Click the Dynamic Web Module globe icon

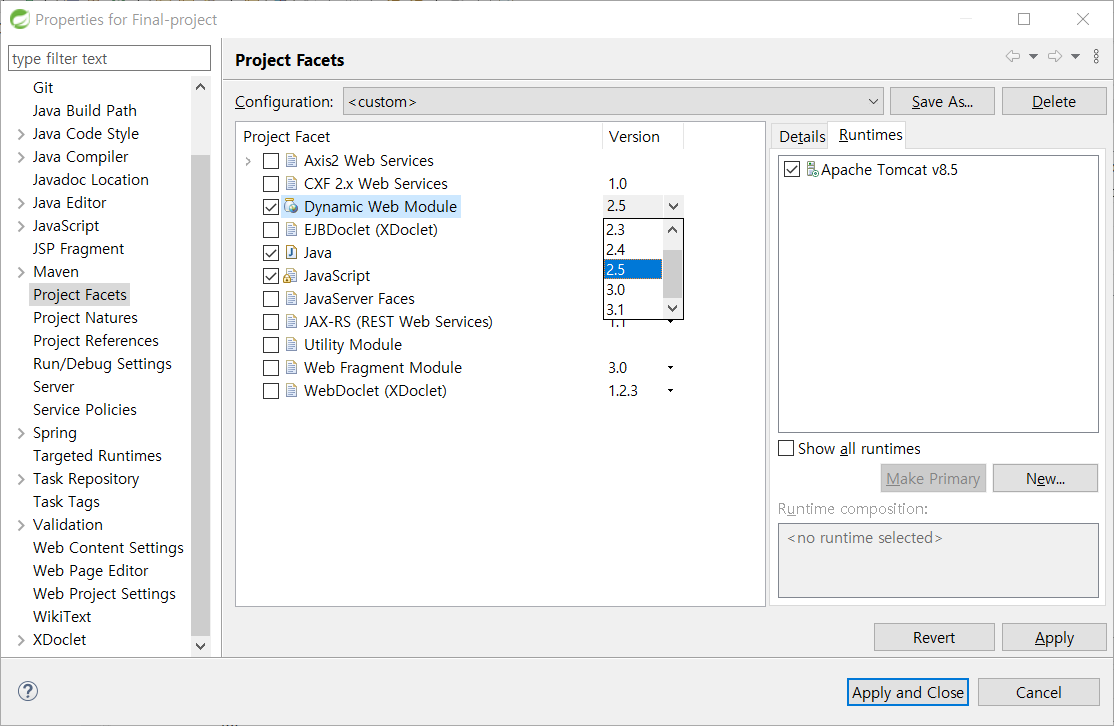point(291,207)
